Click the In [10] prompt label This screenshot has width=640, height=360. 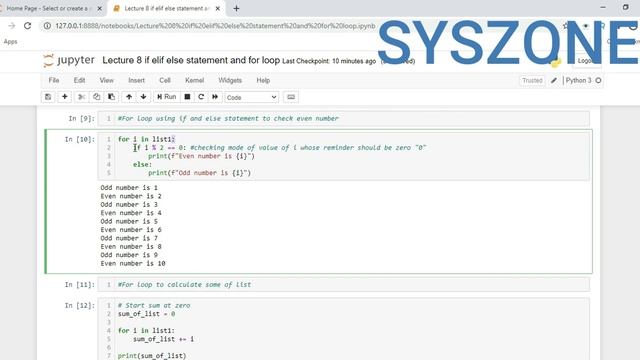click(x=80, y=140)
